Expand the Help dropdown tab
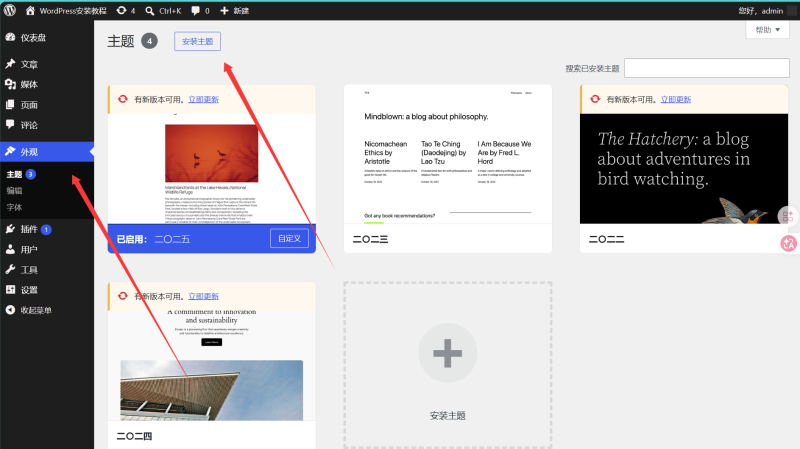 (x=767, y=30)
